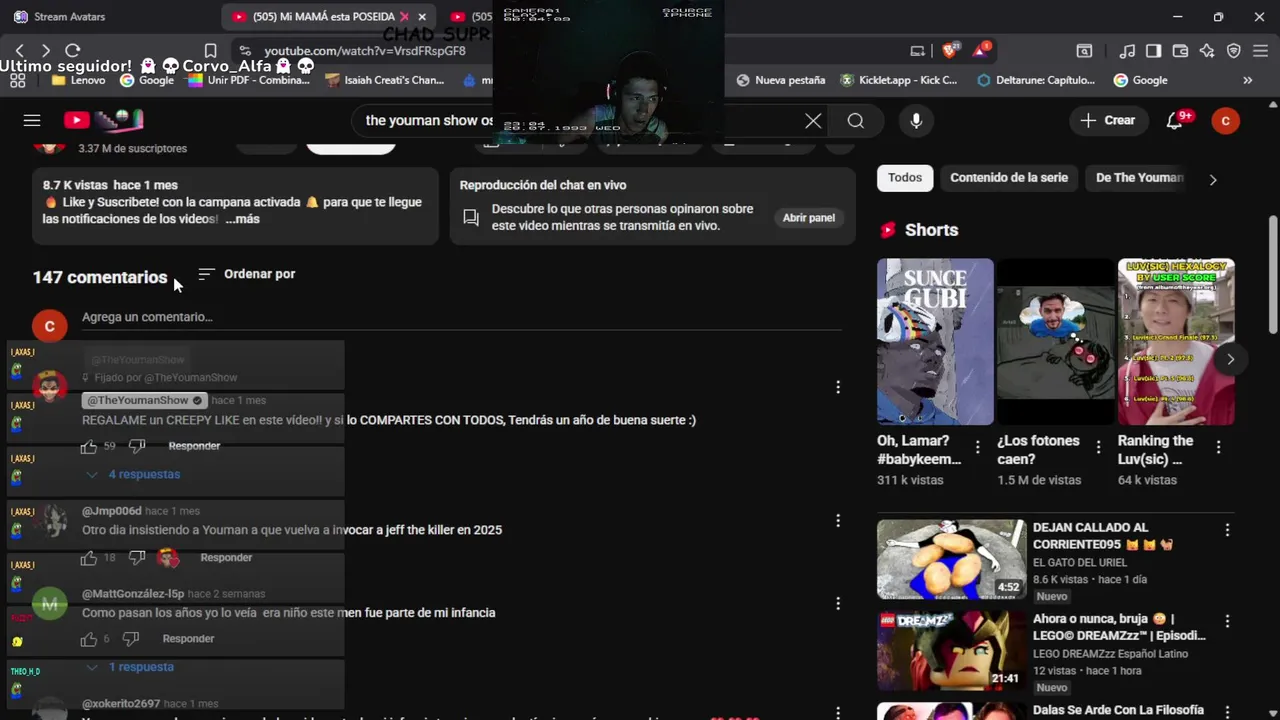
Task: Open menu for 'Ranking the Luv(sic)' short
Action: [1218, 447]
